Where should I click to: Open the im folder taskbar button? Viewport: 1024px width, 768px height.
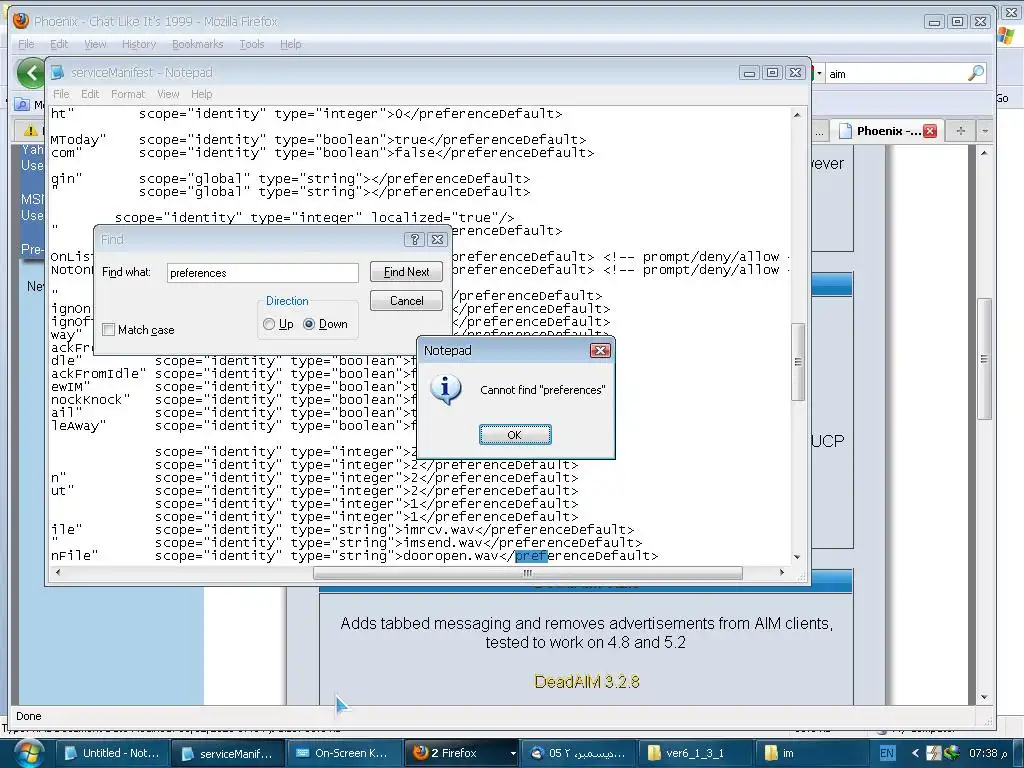(x=811, y=753)
